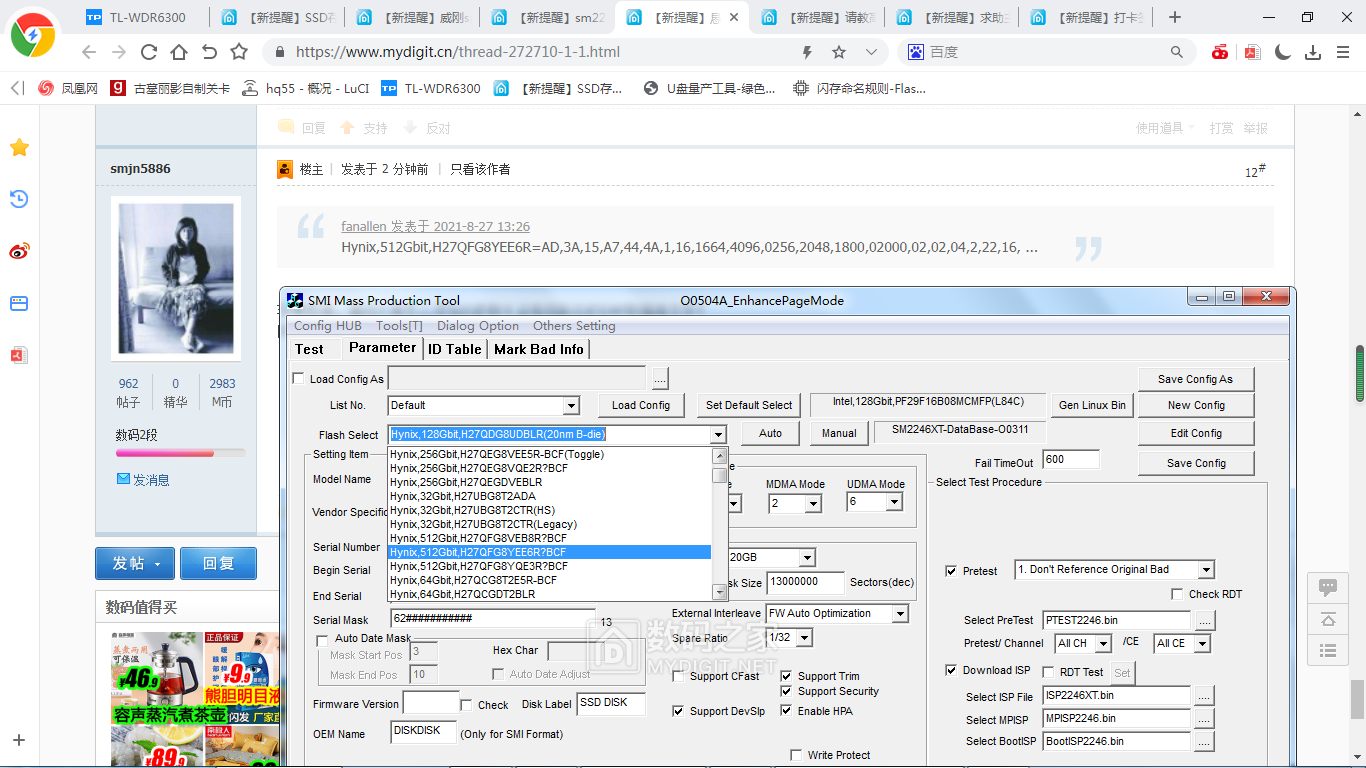Click the Fail TimeOut input field
The width and height of the screenshot is (1366, 768).
1070,459
